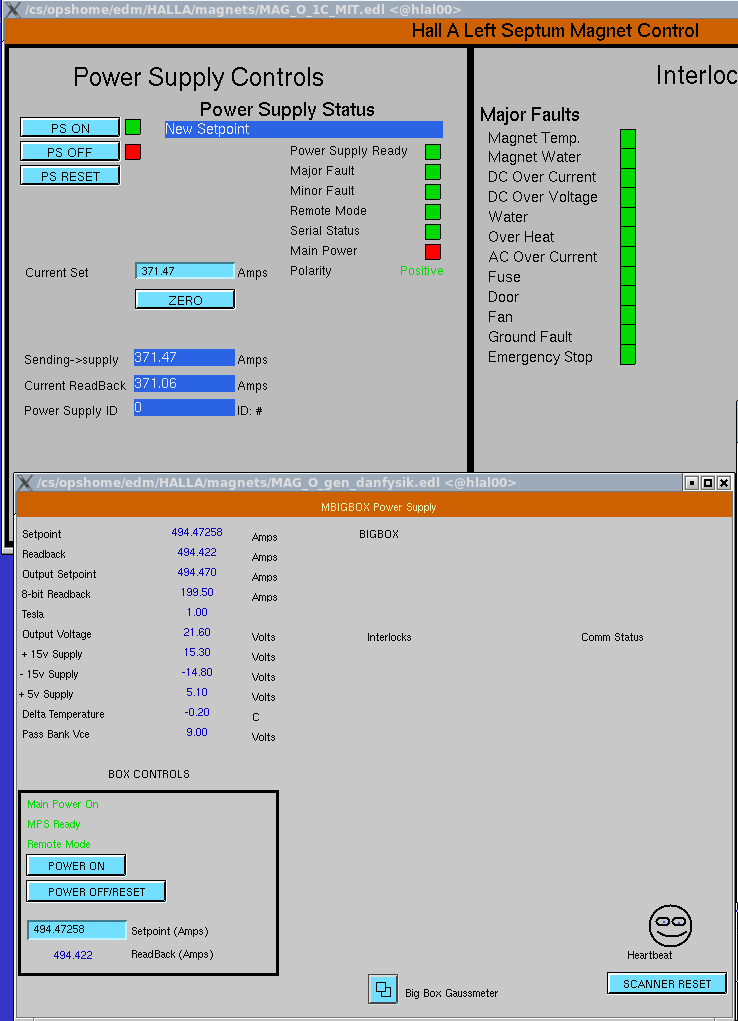Click the Tesla value 1.00

(x=197, y=613)
